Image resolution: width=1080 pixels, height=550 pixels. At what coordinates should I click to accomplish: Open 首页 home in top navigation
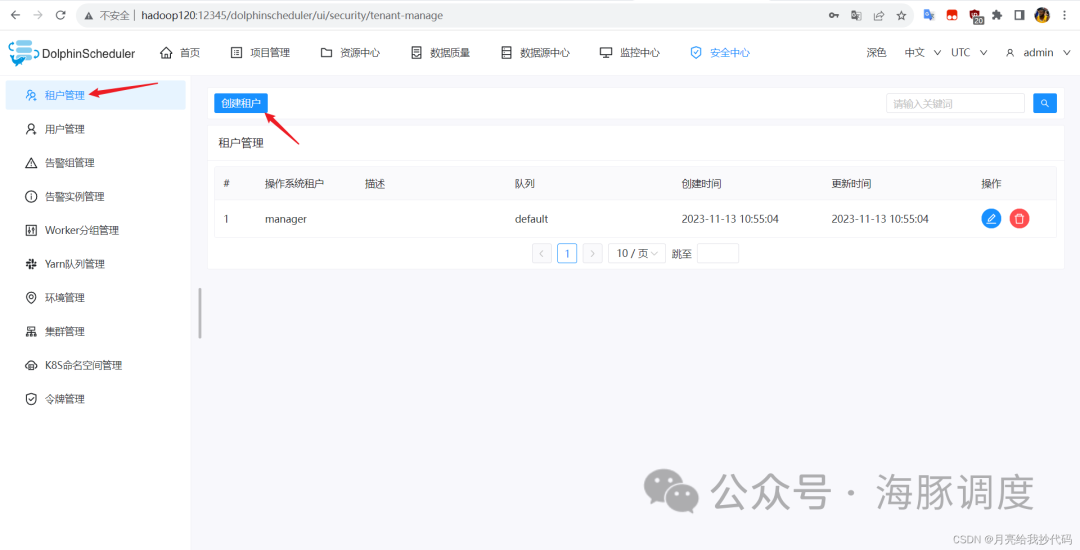180,52
